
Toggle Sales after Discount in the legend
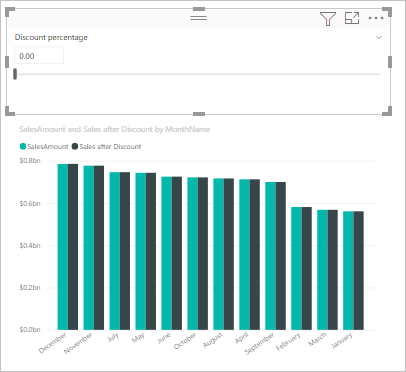107,146
